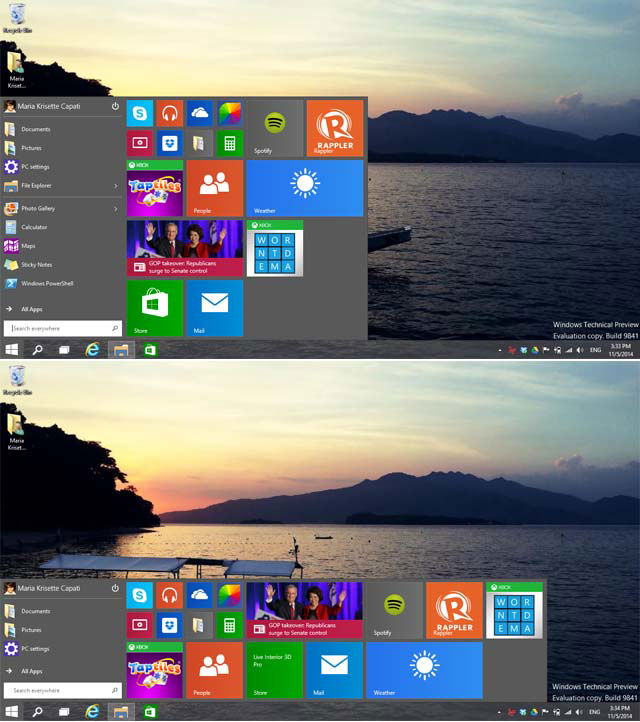
Task: Click the volume icon beside the 3:33 PM clock
Action: pyautogui.click(x=580, y=350)
